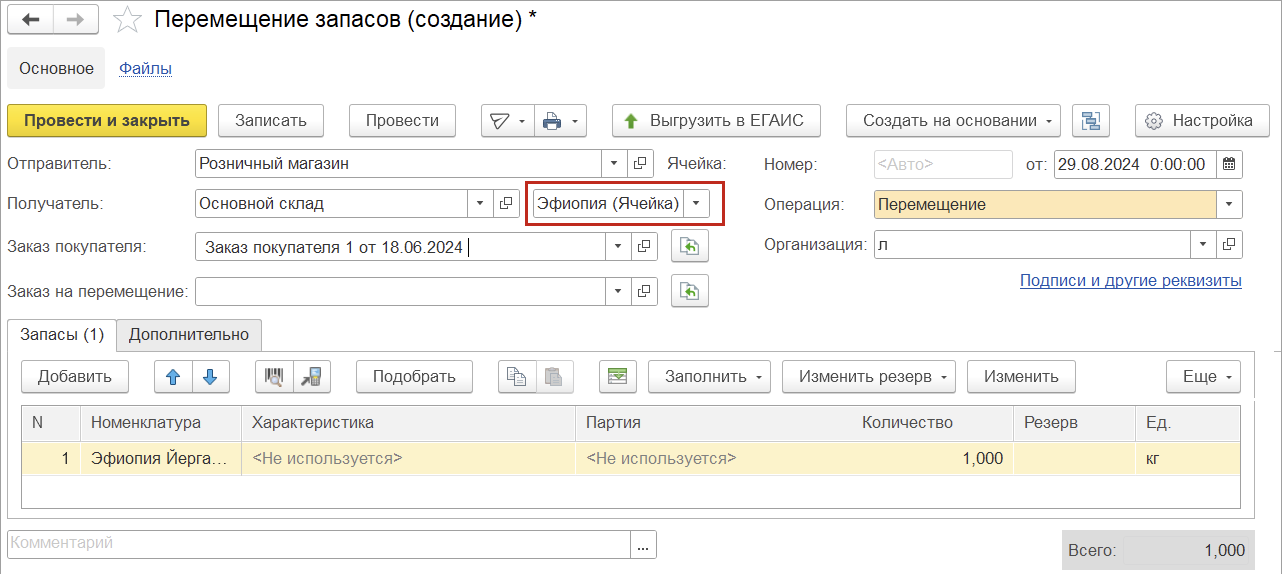Move selected row up with arrow

pos(173,377)
